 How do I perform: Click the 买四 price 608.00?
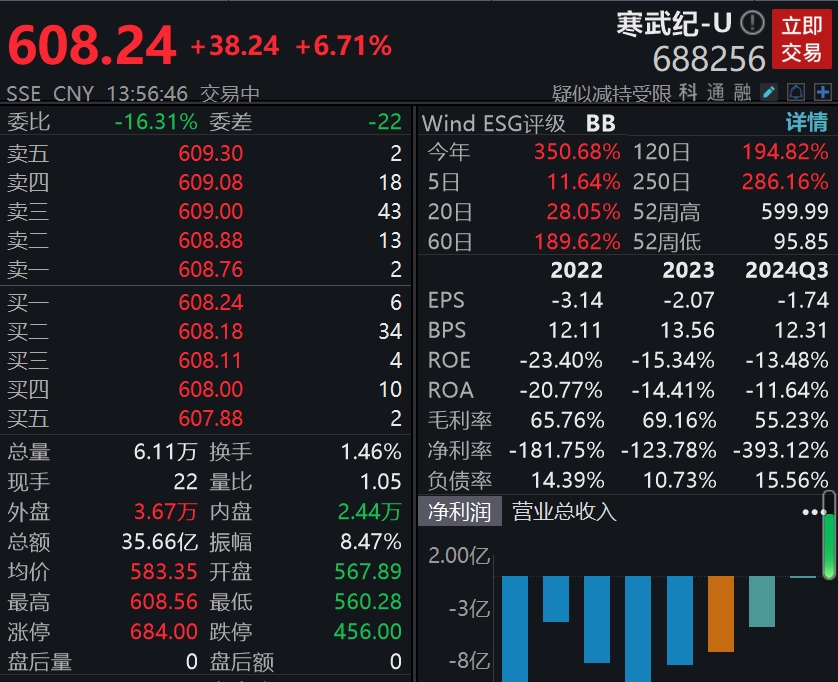211,389
